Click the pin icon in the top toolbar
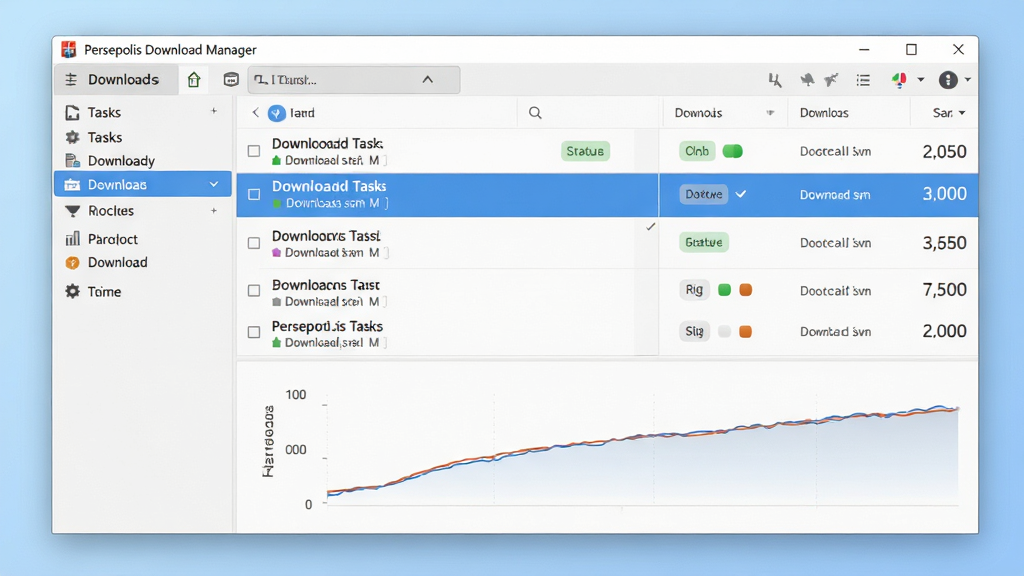 (x=807, y=80)
